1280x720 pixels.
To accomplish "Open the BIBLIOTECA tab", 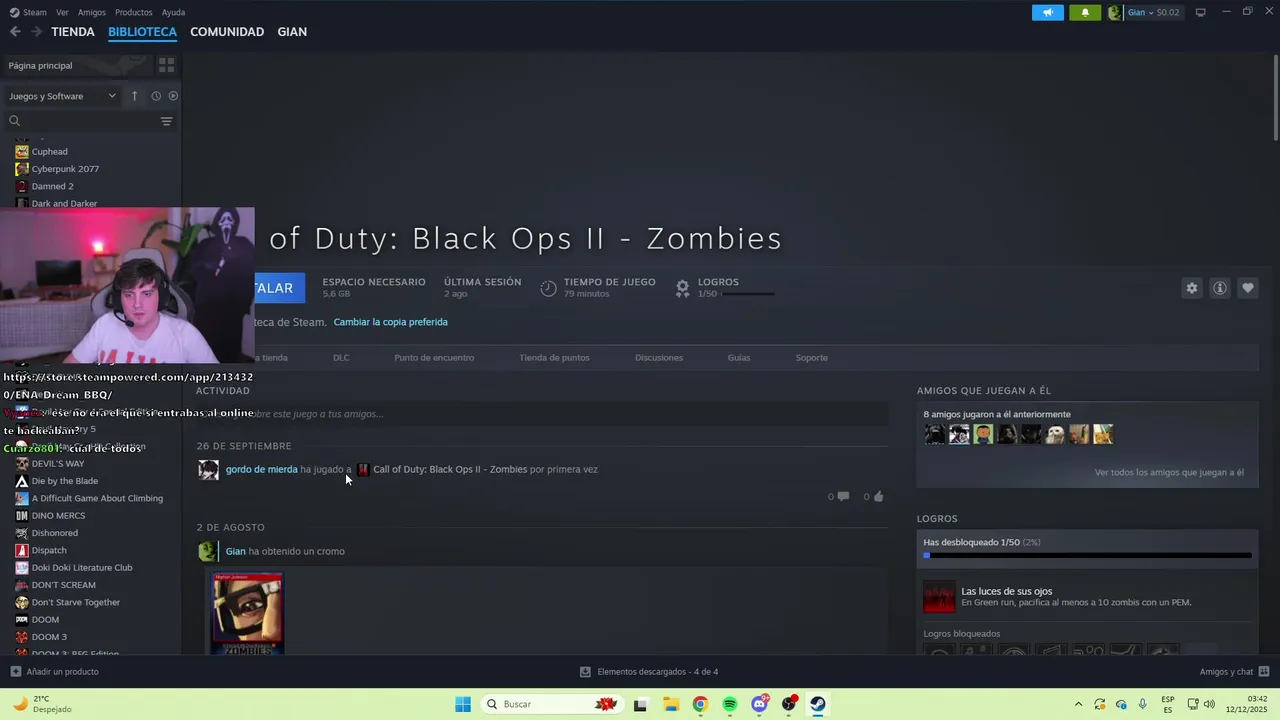I will click(x=142, y=32).
